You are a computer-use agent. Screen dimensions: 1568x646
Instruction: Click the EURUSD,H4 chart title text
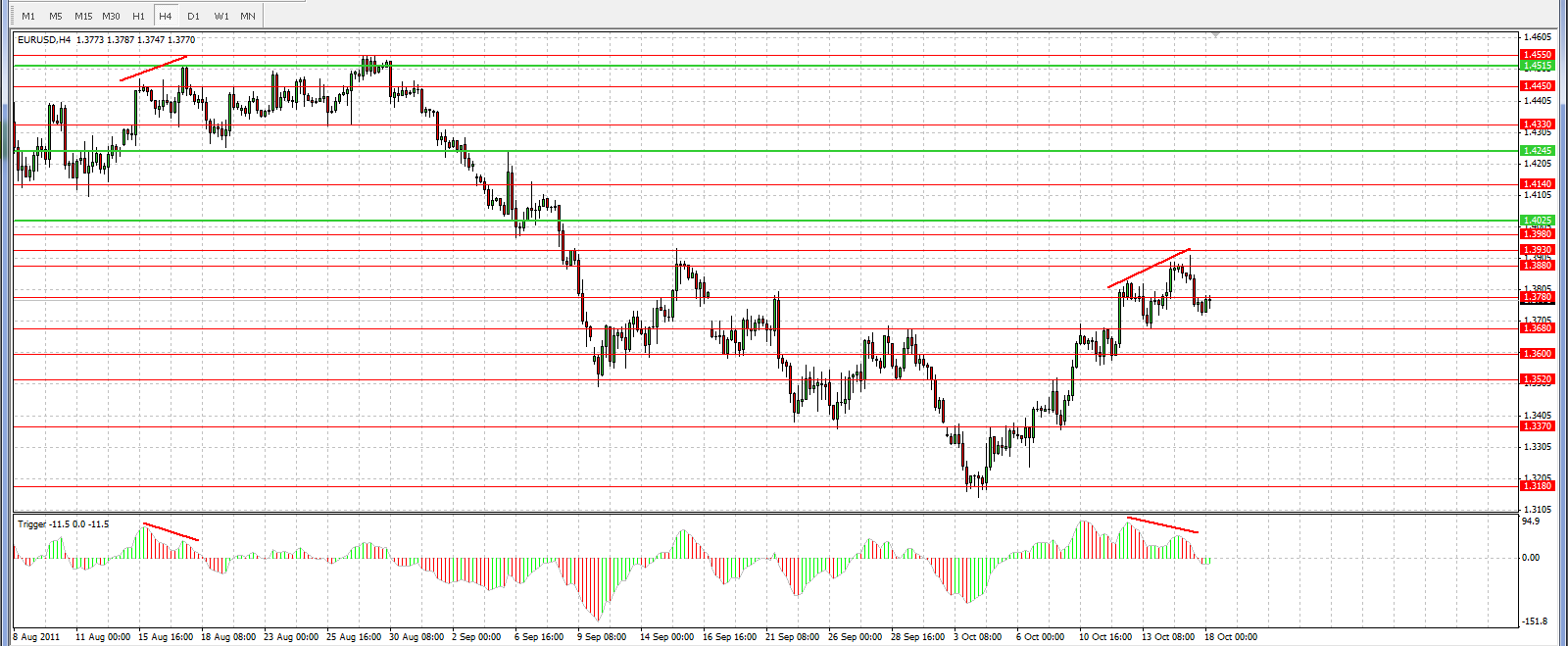[44, 40]
